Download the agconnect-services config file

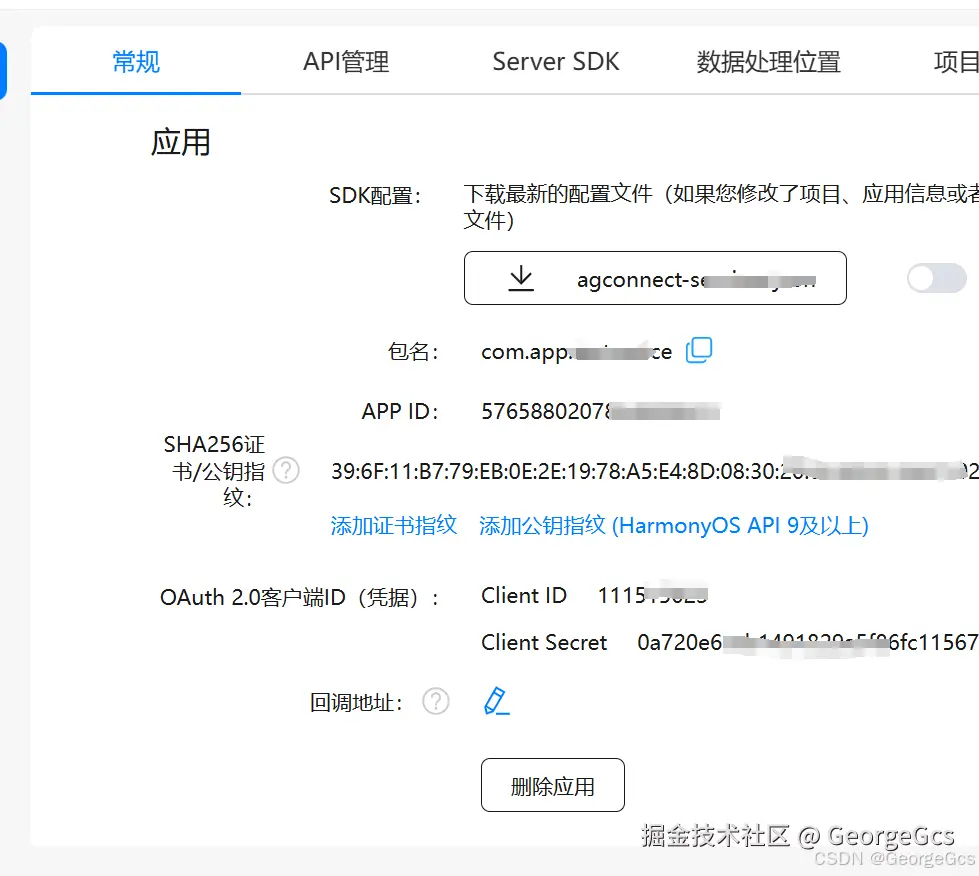click(655, 278)
